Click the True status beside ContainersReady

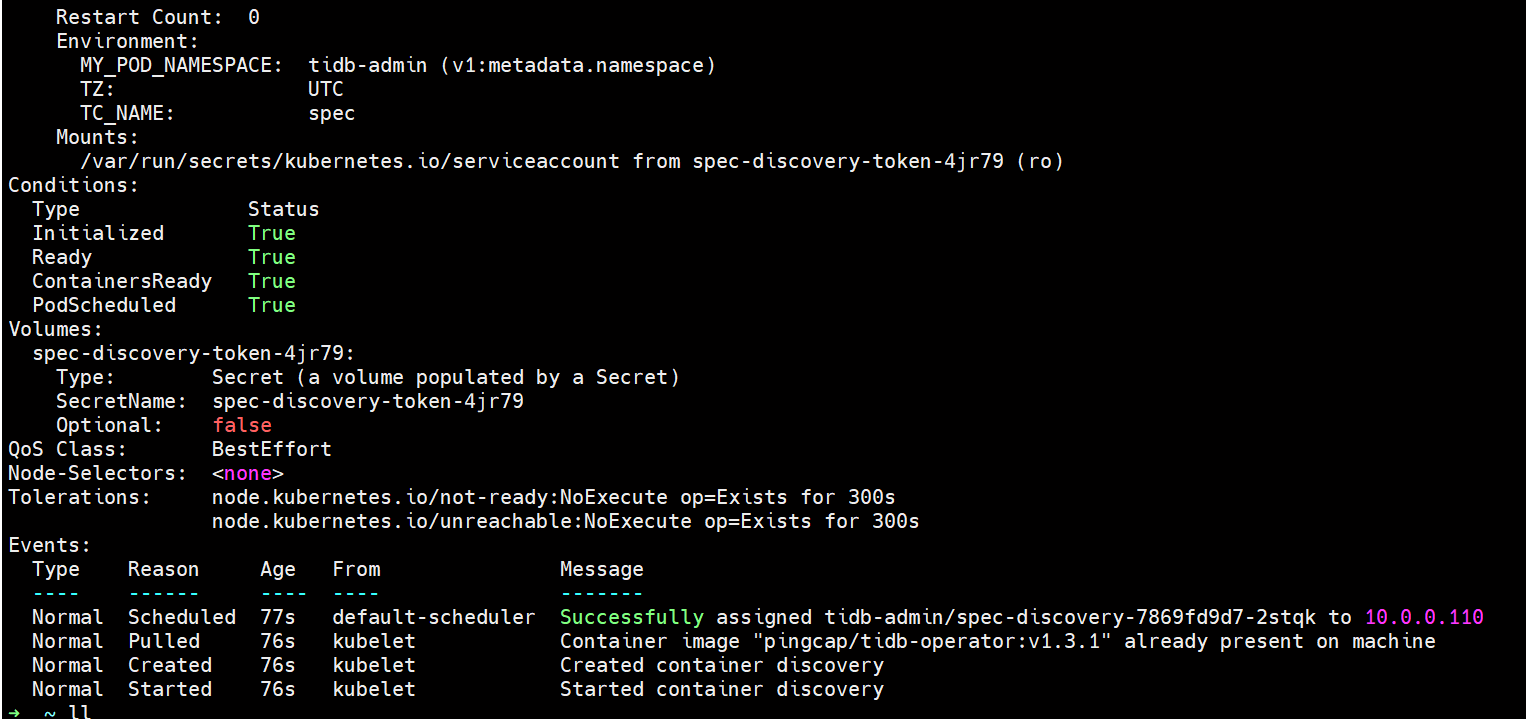tap(272, 281)
